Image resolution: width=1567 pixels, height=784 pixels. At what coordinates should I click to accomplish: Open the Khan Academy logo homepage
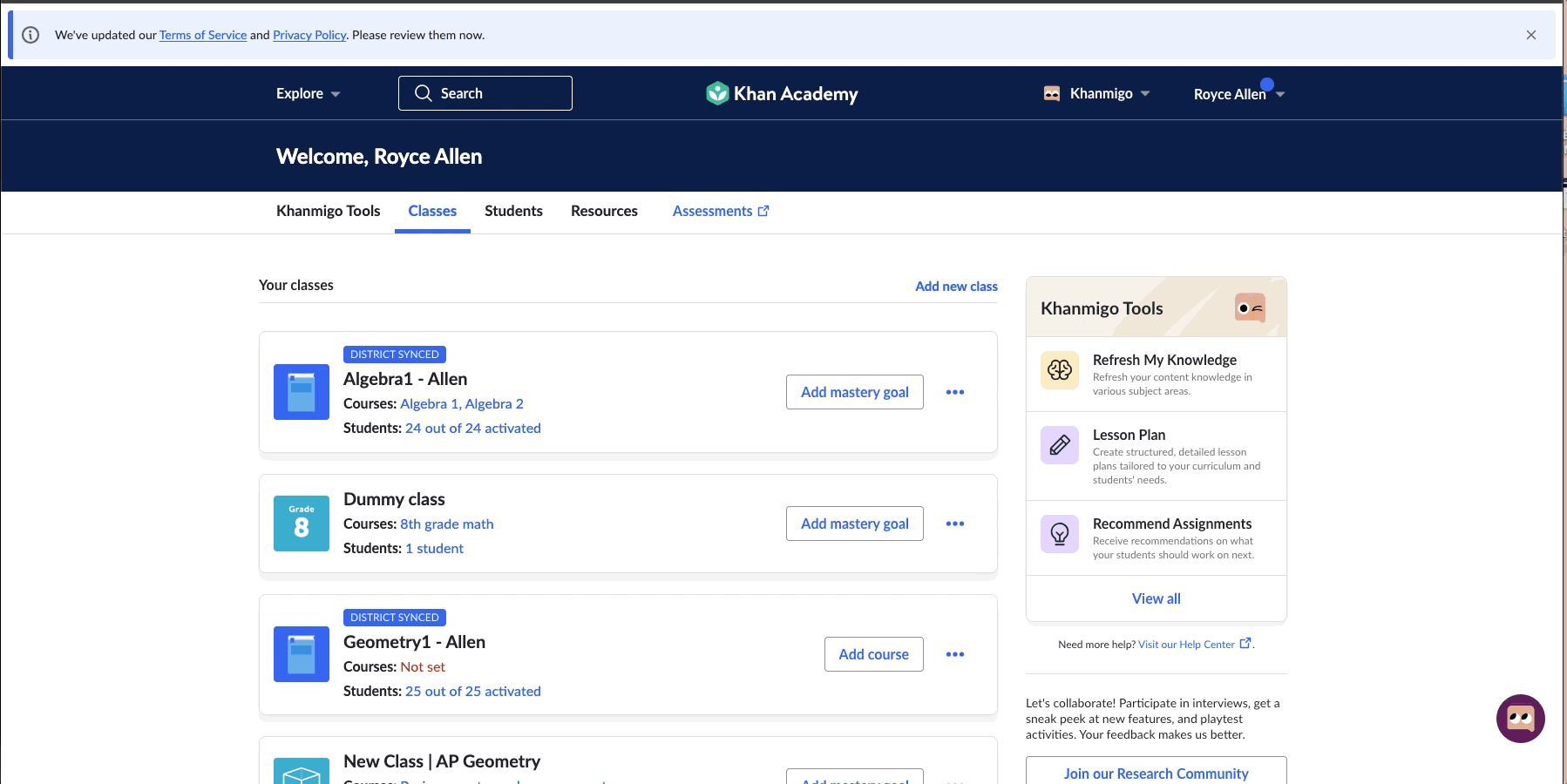coord(782,93)
